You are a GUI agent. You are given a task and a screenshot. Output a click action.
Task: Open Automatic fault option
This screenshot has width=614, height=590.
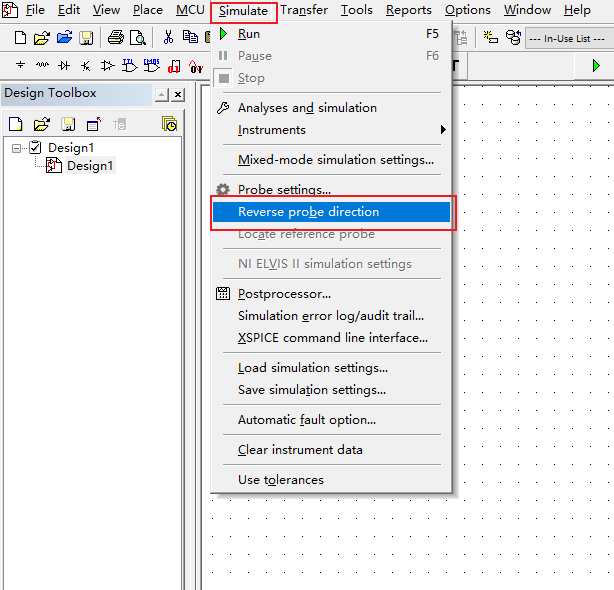coord(331,420)
